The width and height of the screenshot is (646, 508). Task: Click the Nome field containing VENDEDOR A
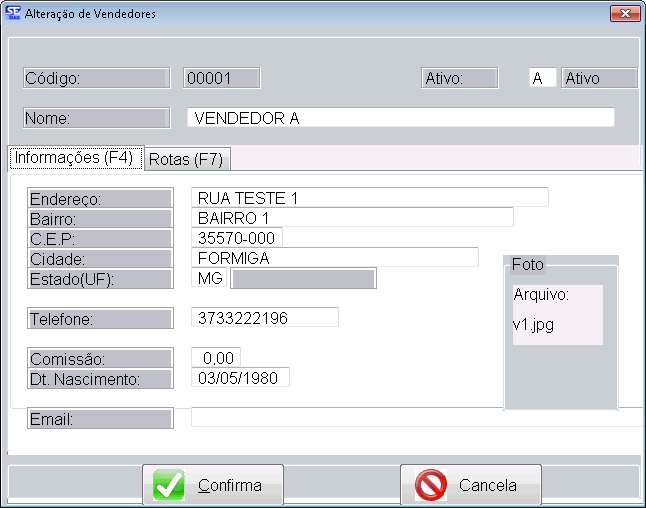point(400,118)
